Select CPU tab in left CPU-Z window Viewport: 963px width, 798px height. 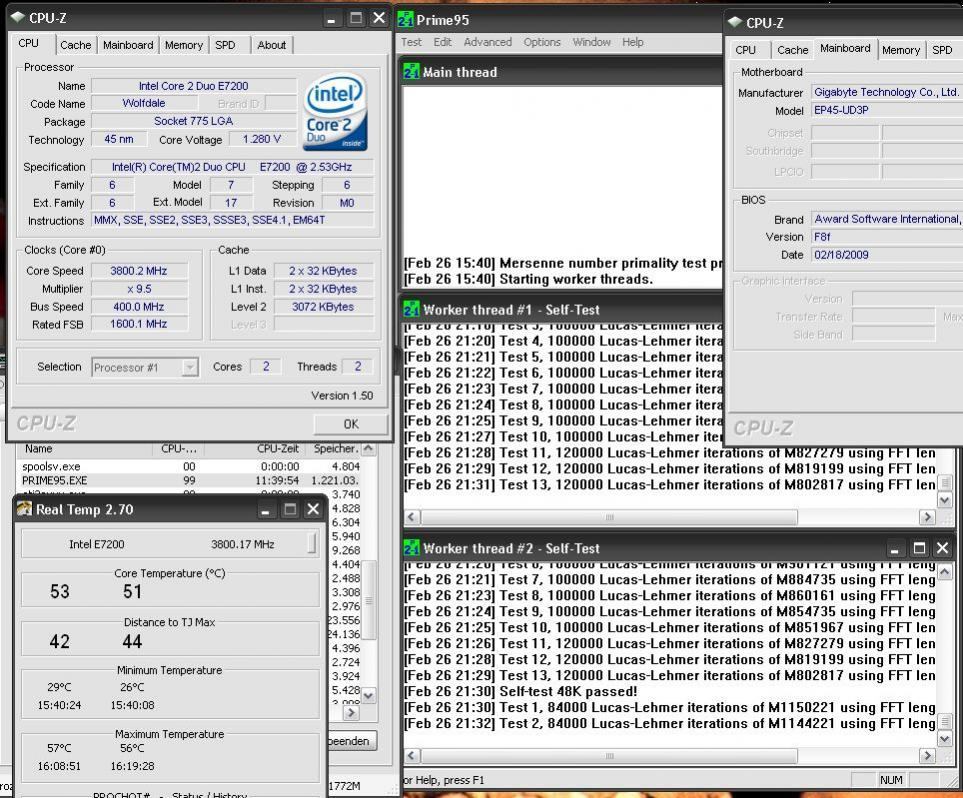(29, 43)
